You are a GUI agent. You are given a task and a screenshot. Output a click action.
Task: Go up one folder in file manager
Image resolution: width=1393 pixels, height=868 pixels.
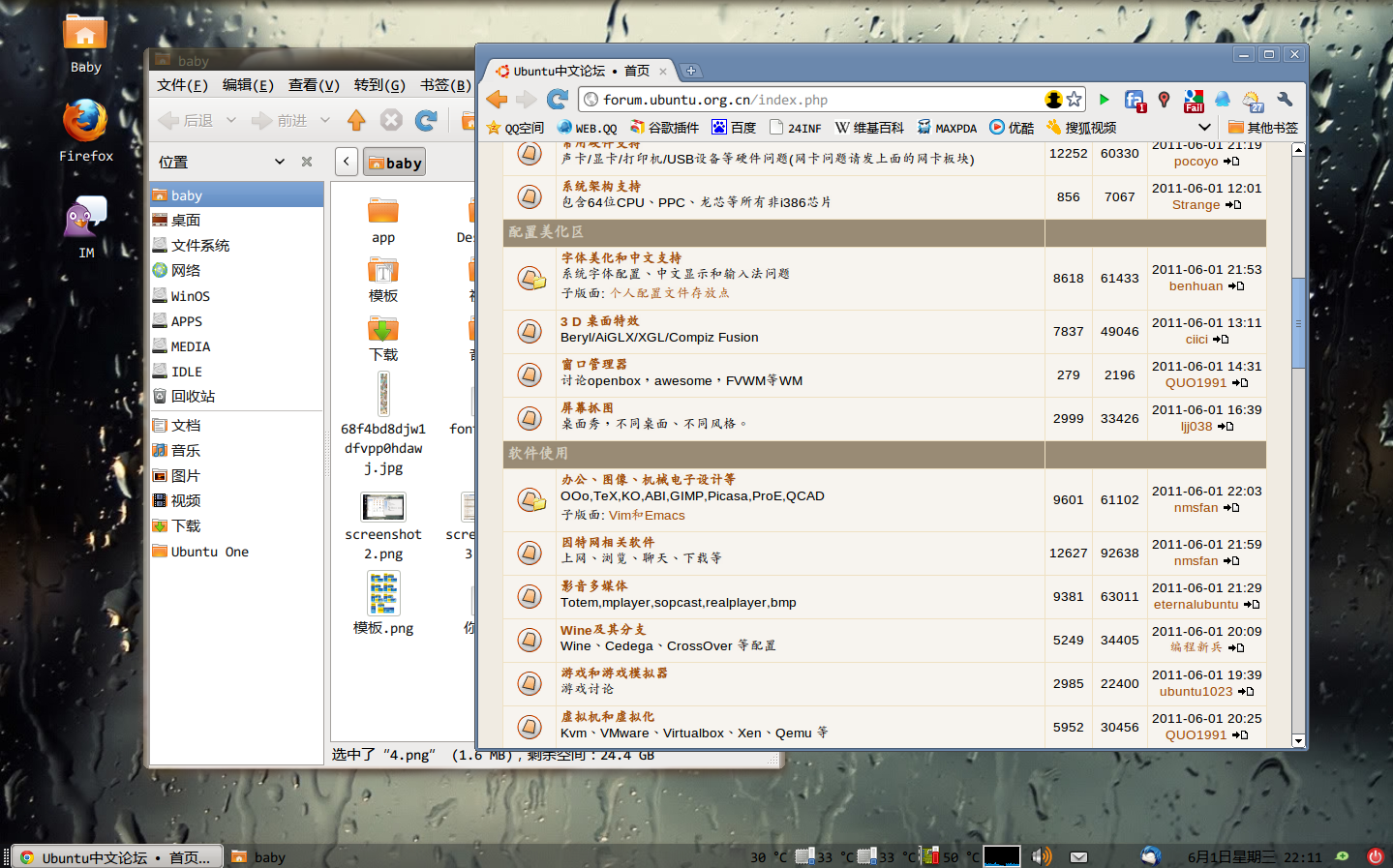(356, 120)
